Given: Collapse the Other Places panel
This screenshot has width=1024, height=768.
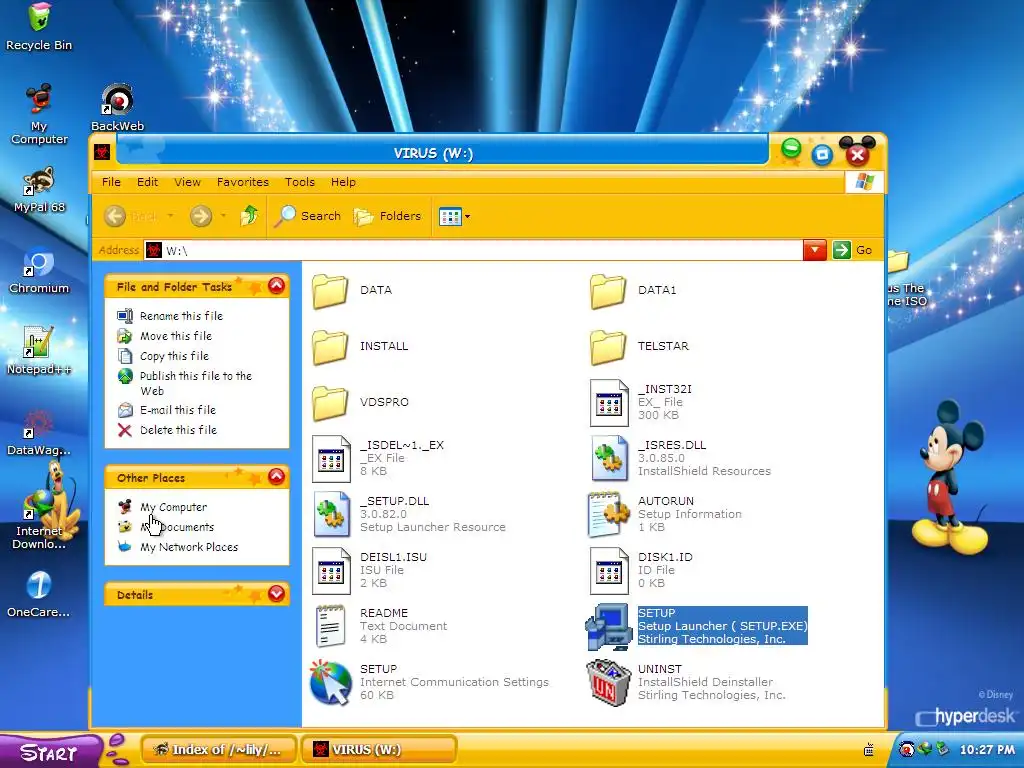Looking at the screenshot, I should coord(276,477).
